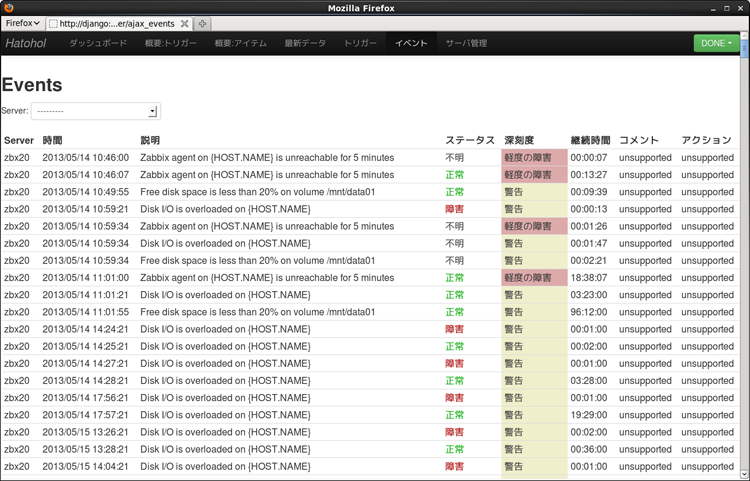Image resolution: width=750 pixels, height=481 pixels.
Task: Click the first 軽度の障害 severity cell
Action: pyautogui.click(x=534, y=158)
